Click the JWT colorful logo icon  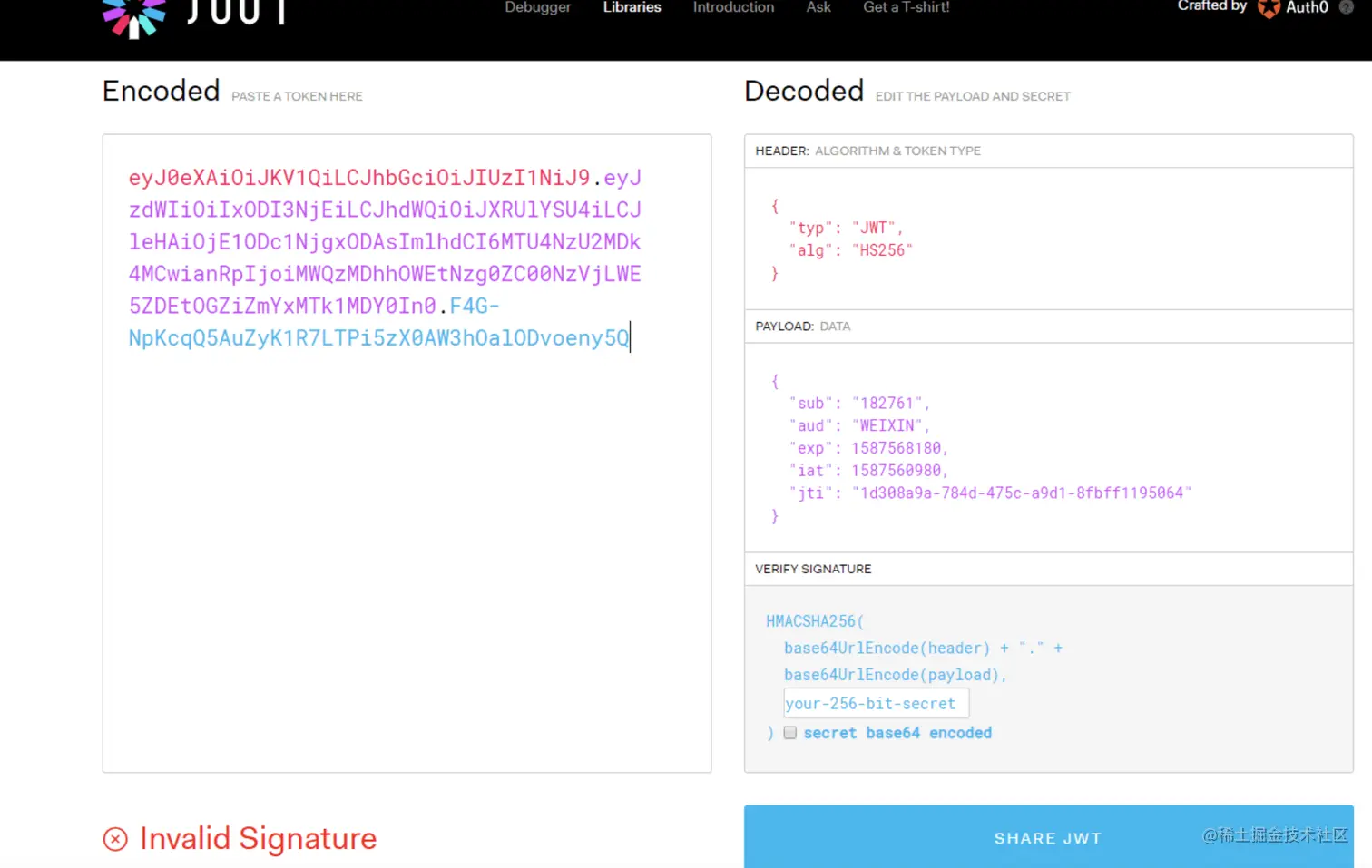click(134, 18)
